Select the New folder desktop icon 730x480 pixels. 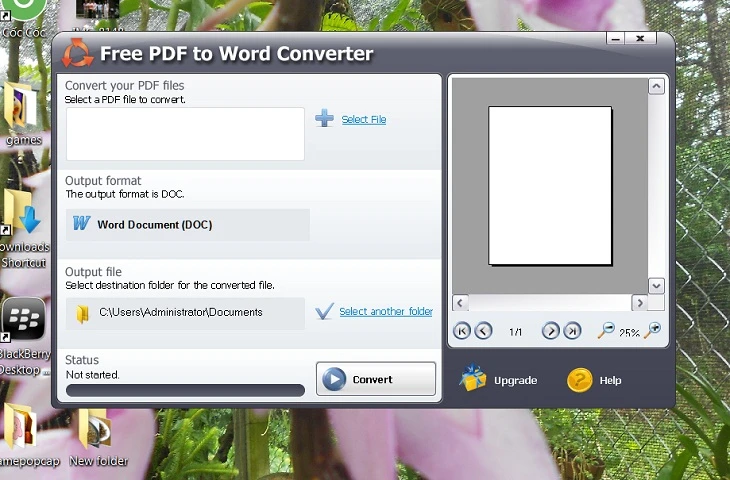(x=98, y=438)
